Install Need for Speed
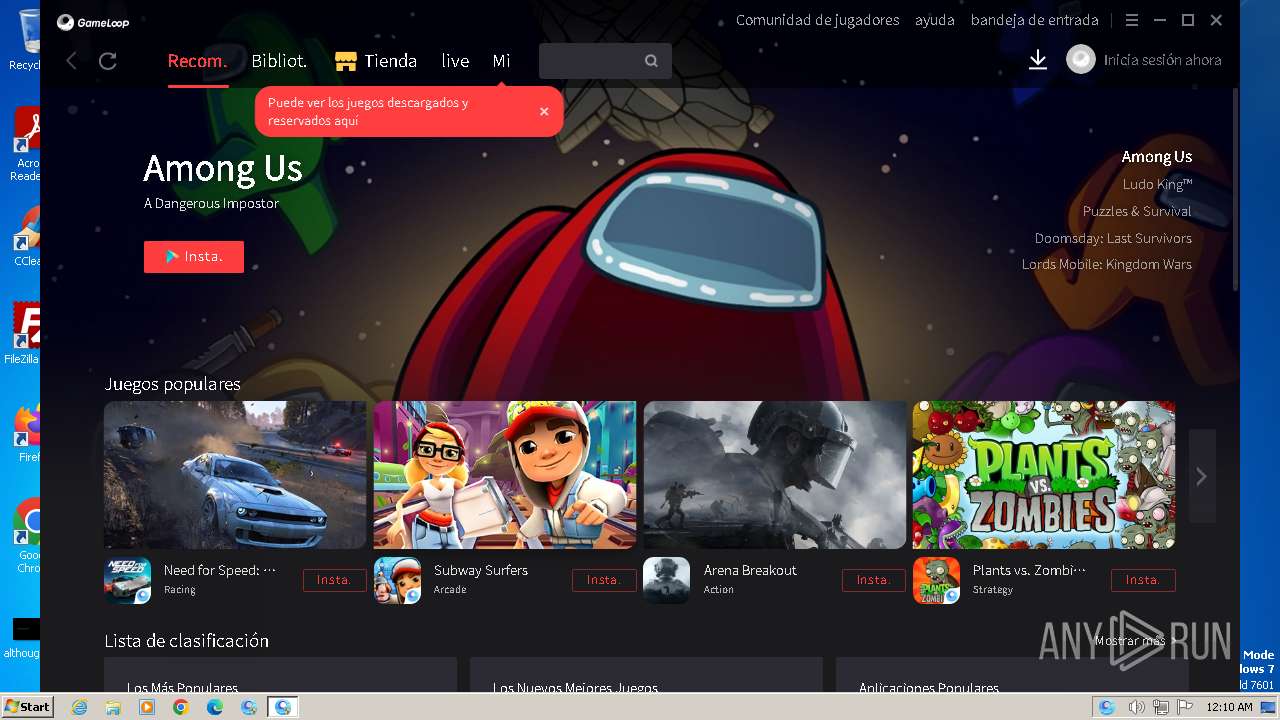 (335, 580)
